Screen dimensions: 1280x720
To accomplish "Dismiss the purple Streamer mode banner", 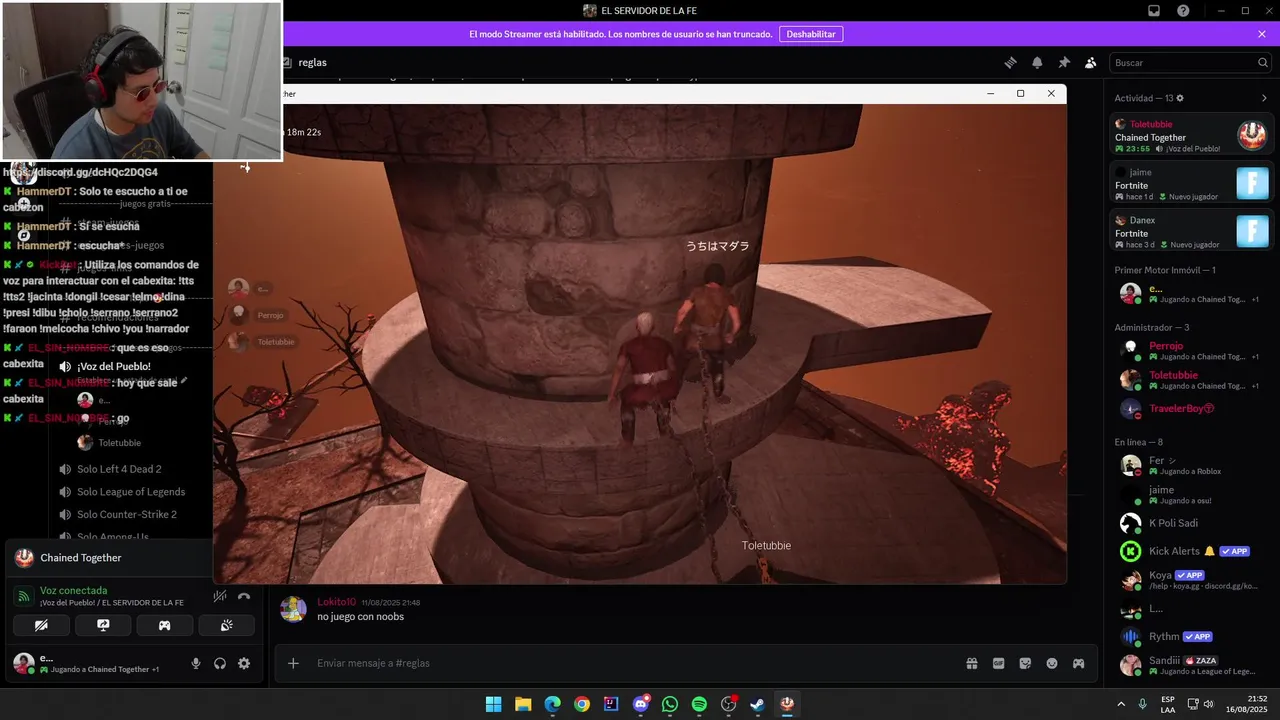I will tap(1262, 34).
